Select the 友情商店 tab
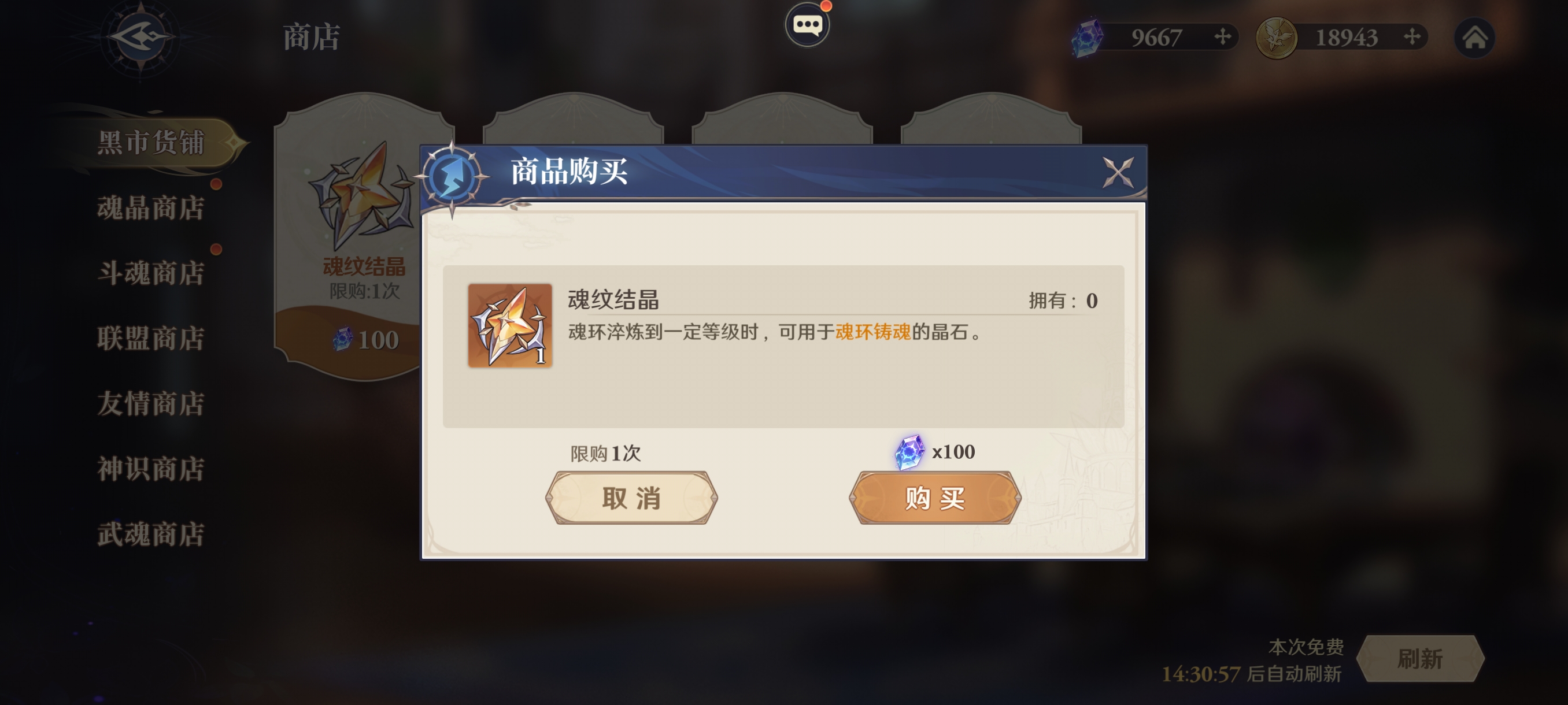Image resolution: width=1568 pixels, height=705 pixels. pyautogui.click(x=150, y=403)
